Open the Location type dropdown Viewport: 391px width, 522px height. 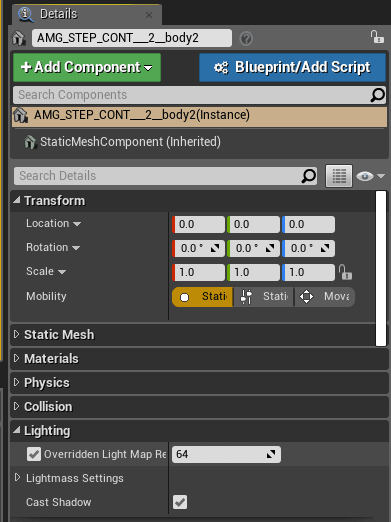(77, 224)
